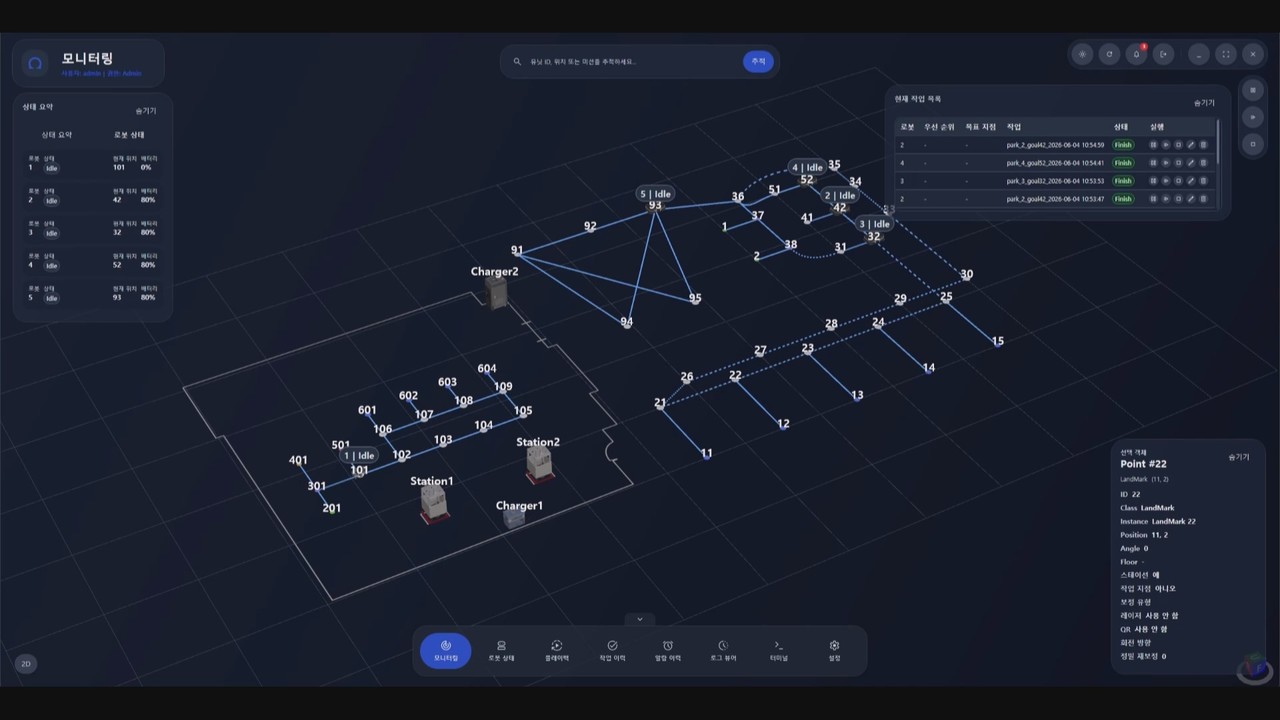This screenshot has width=1280, height=720.
Task: Click the search magnifier icon
Action: [x=517, y=62]
